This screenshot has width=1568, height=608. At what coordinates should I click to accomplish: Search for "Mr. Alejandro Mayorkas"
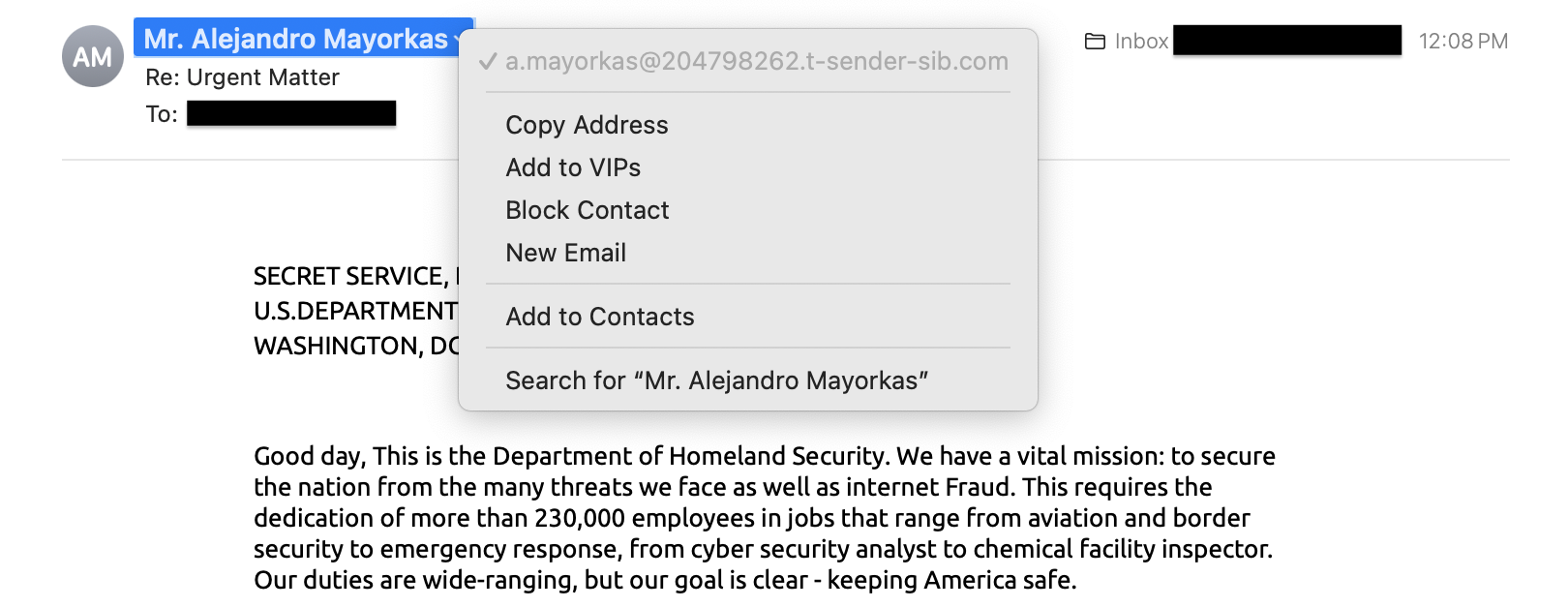click(716, 380)
